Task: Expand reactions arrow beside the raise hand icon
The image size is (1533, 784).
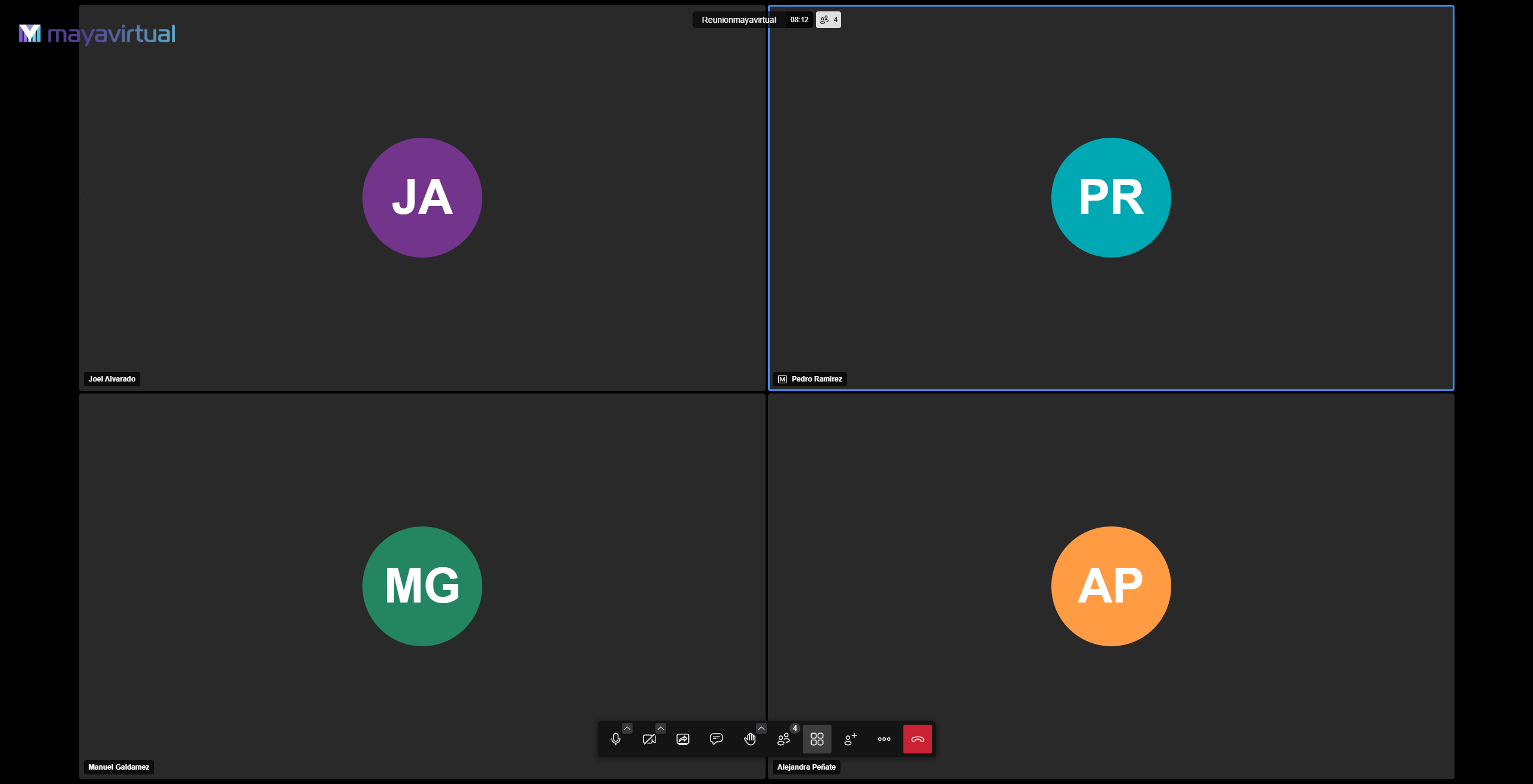Action: point(761,728)
